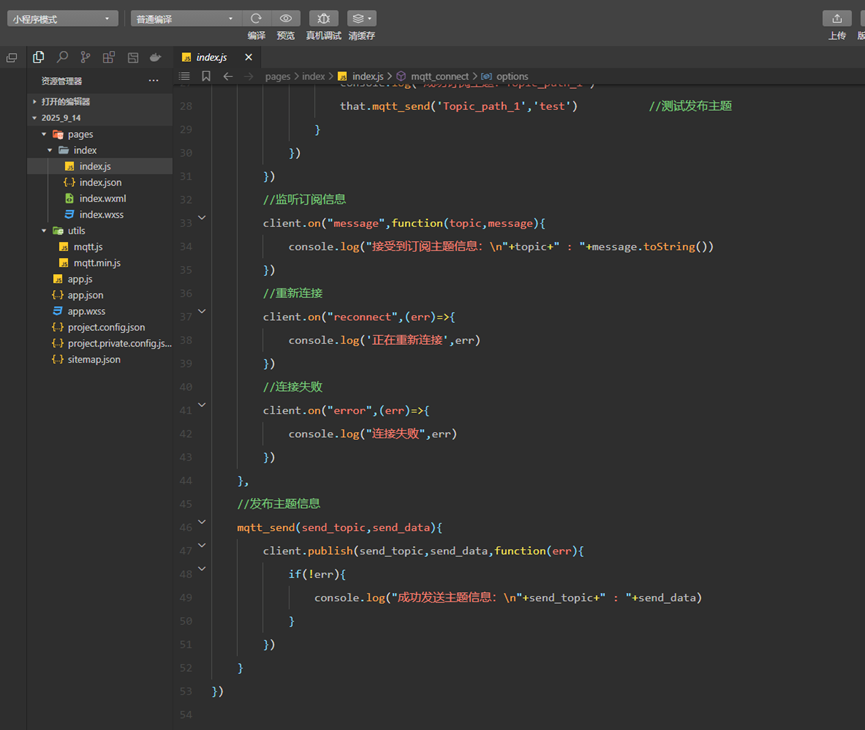Click the back arrow in editor navigation
The image size is (865, 730).
pyautogui.click(x=228, y=76)
